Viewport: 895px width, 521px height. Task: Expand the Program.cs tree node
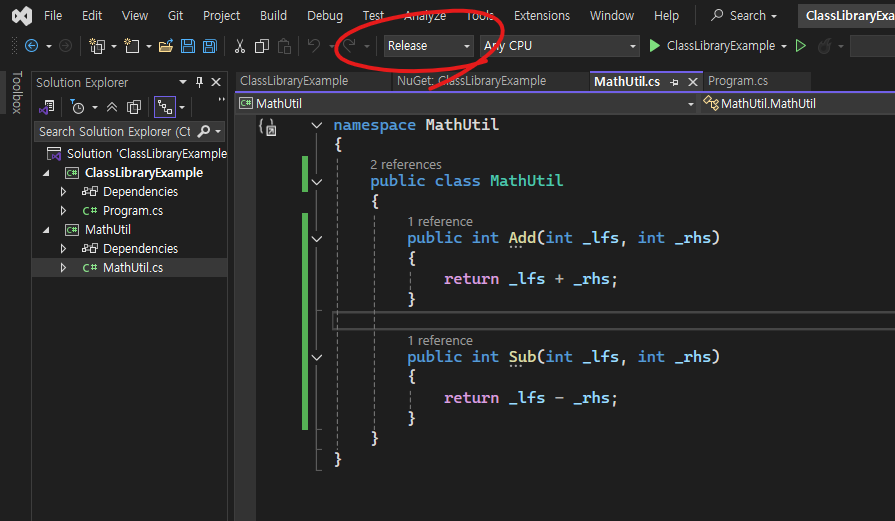(x=63, y=211)
